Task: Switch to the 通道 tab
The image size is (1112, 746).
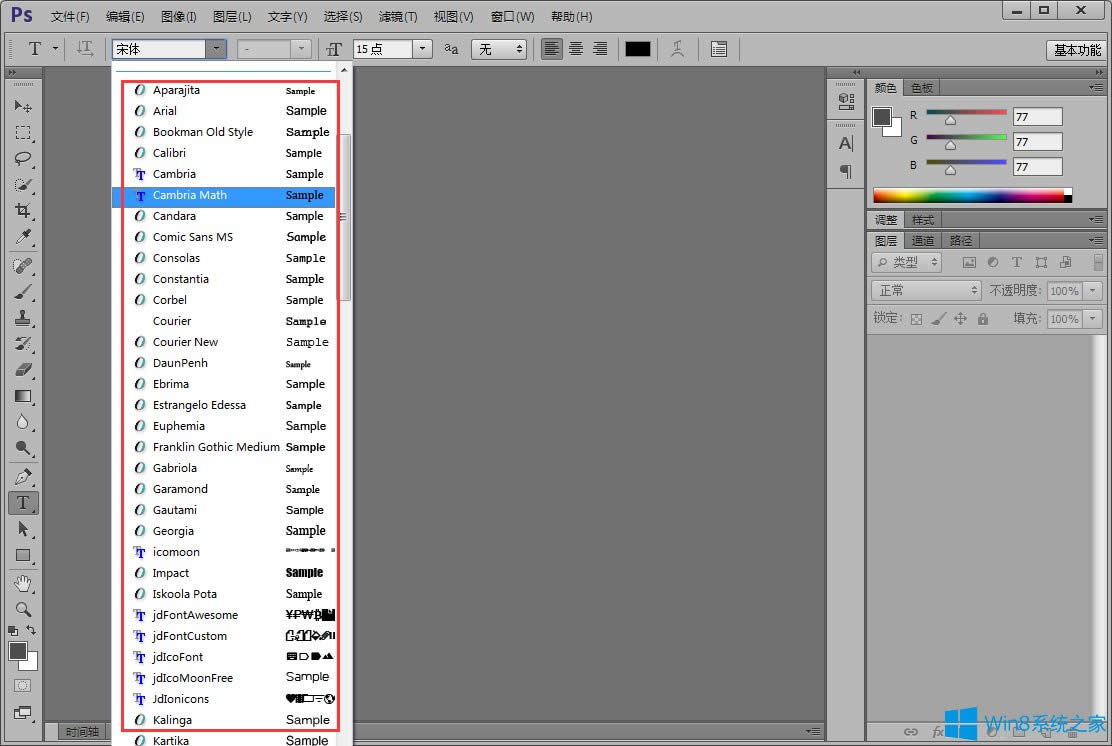Action: point(923,241)
